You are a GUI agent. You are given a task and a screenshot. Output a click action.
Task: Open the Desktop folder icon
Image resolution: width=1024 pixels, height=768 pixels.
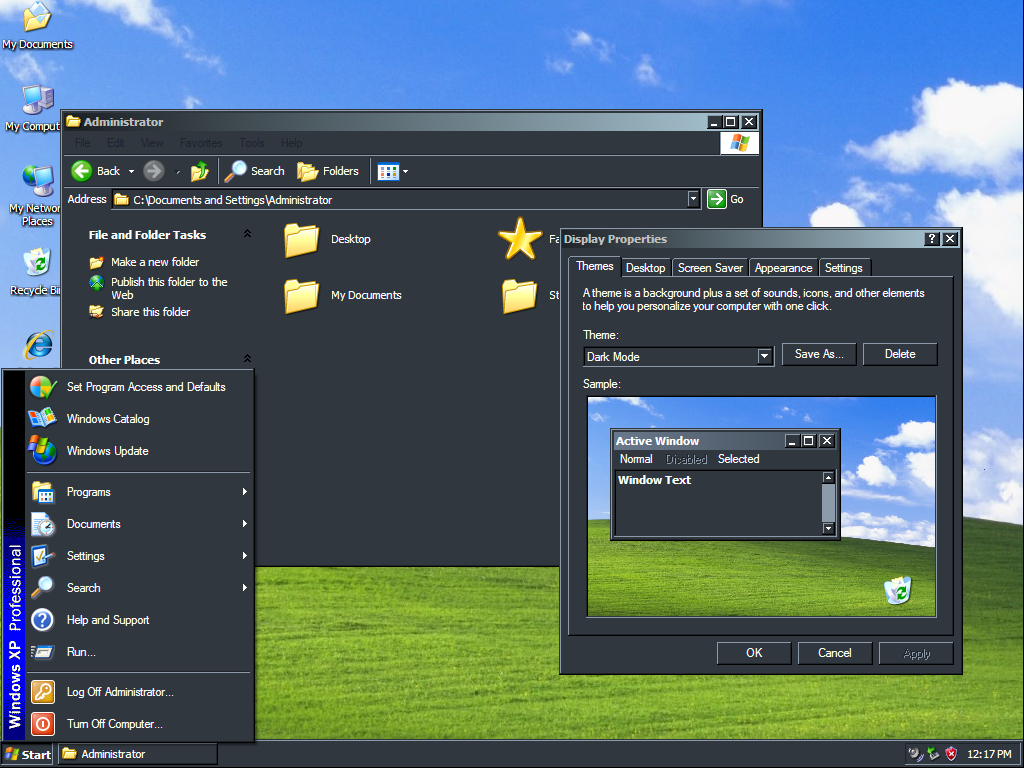coord(301,240)
